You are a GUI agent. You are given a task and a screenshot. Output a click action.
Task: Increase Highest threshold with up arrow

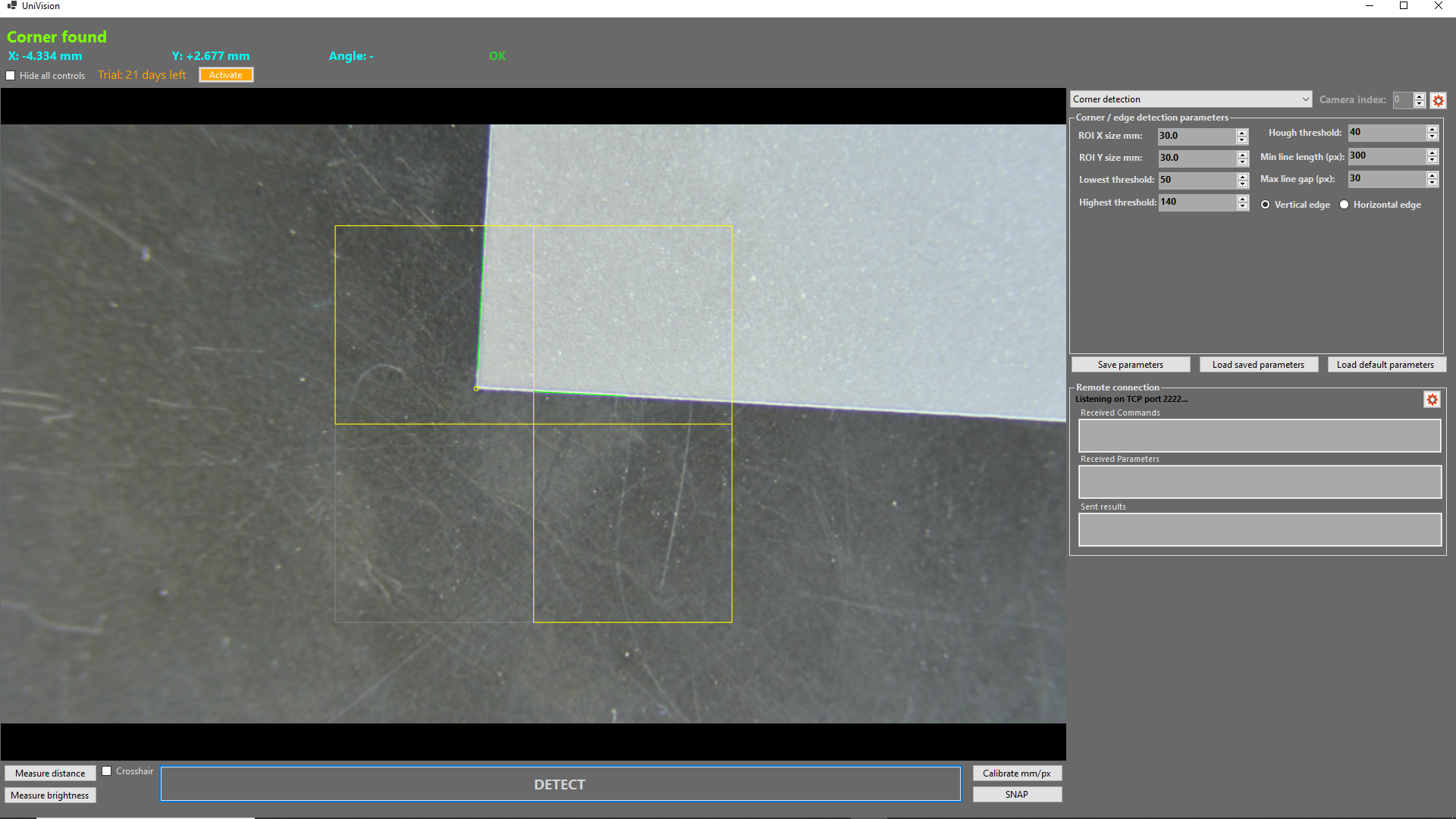[x=1242, y=199]
